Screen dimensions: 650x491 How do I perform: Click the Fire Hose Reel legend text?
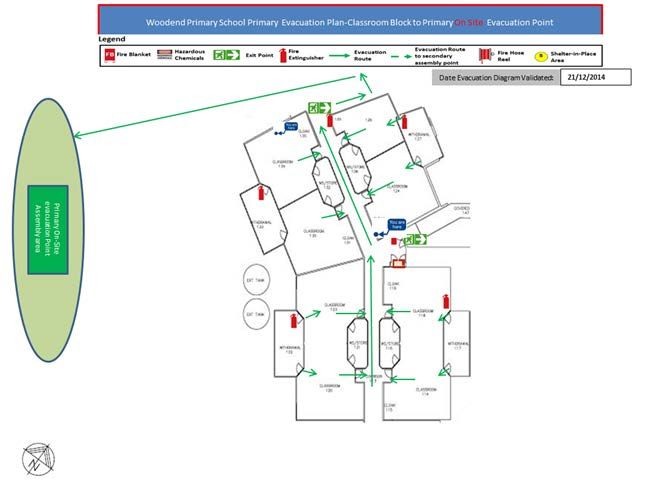pyautogui.click(x=511, y=56)
